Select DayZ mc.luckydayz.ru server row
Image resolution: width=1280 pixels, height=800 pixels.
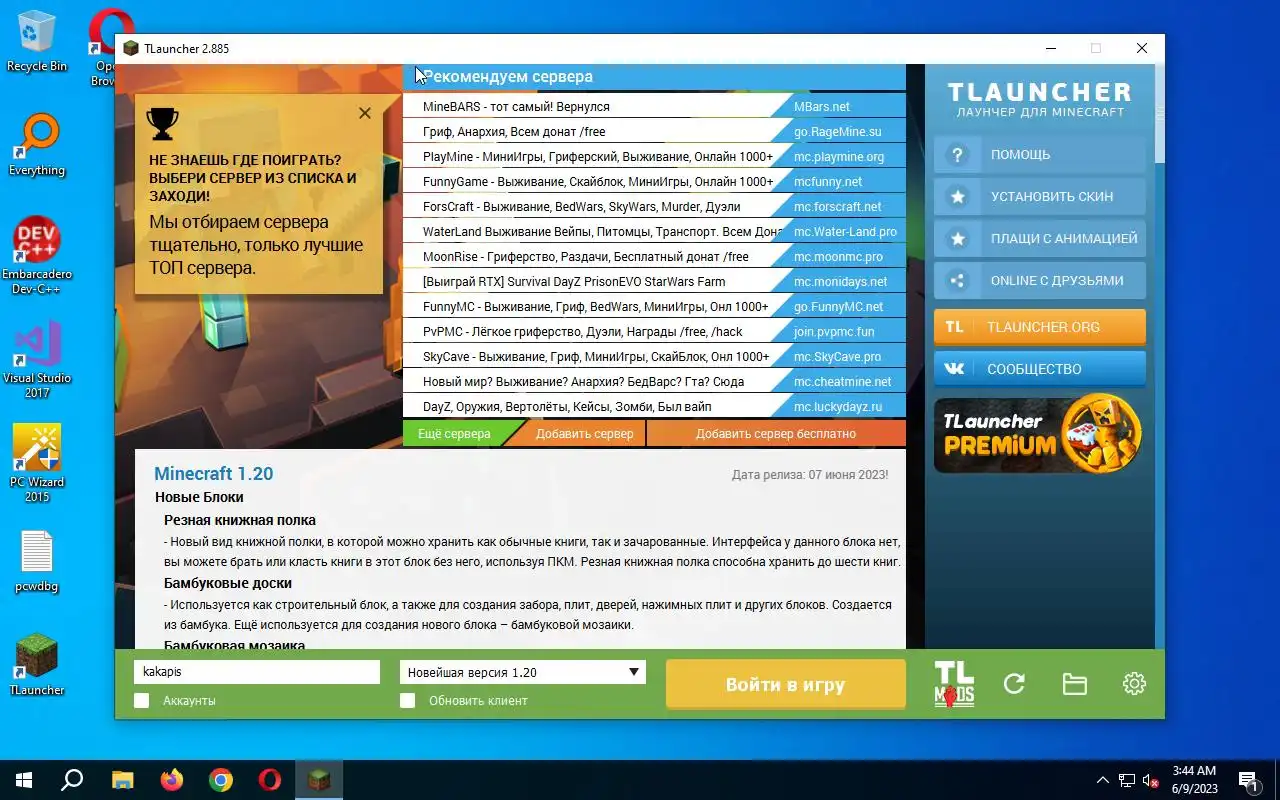point(654,406)
